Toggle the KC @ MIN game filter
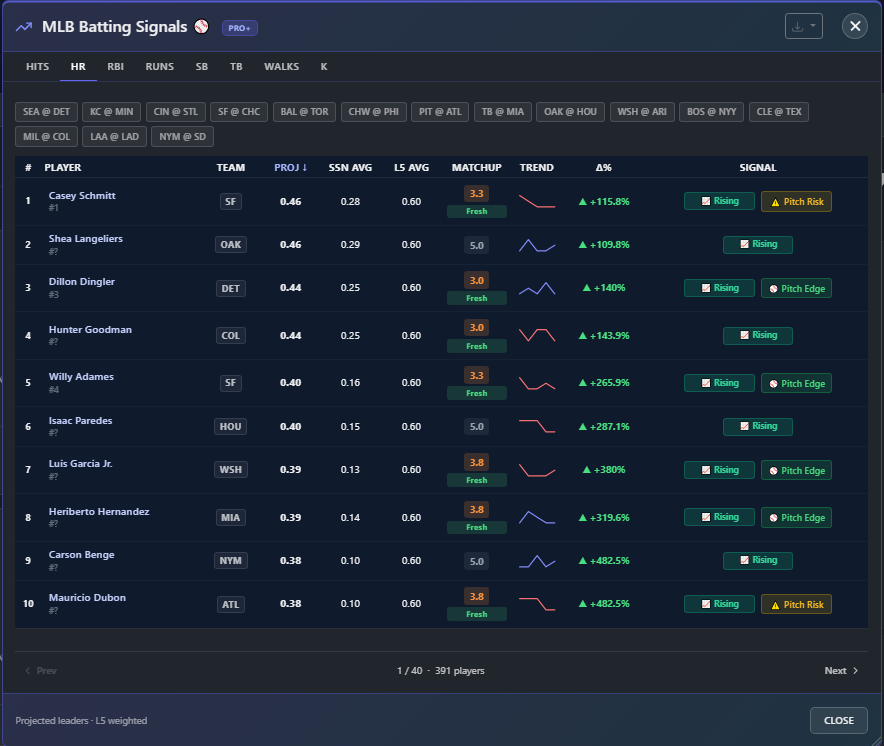This screenshot has height=746, width=884. pos(112,112)
